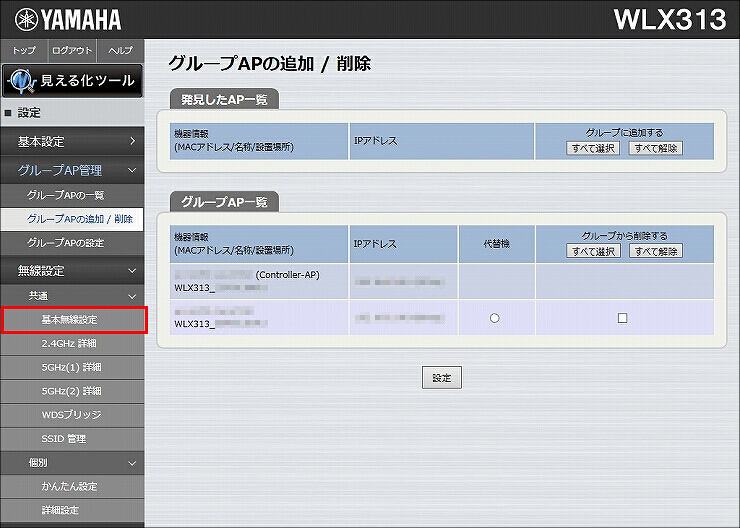Image resolution: width=740 pixels, height=528 pixels.
Task: Click すべて解除 under グループから削除する
Action: click(656, 251)
